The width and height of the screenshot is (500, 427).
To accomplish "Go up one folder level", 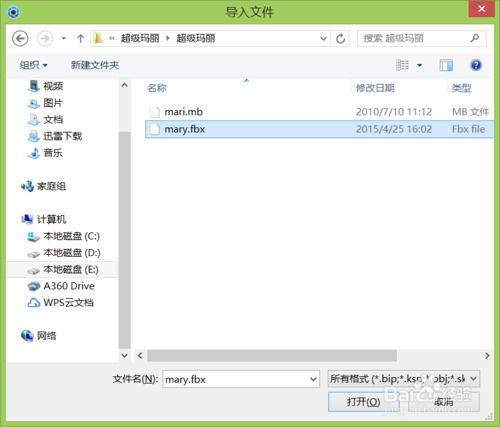I will (x=80, y=39).
